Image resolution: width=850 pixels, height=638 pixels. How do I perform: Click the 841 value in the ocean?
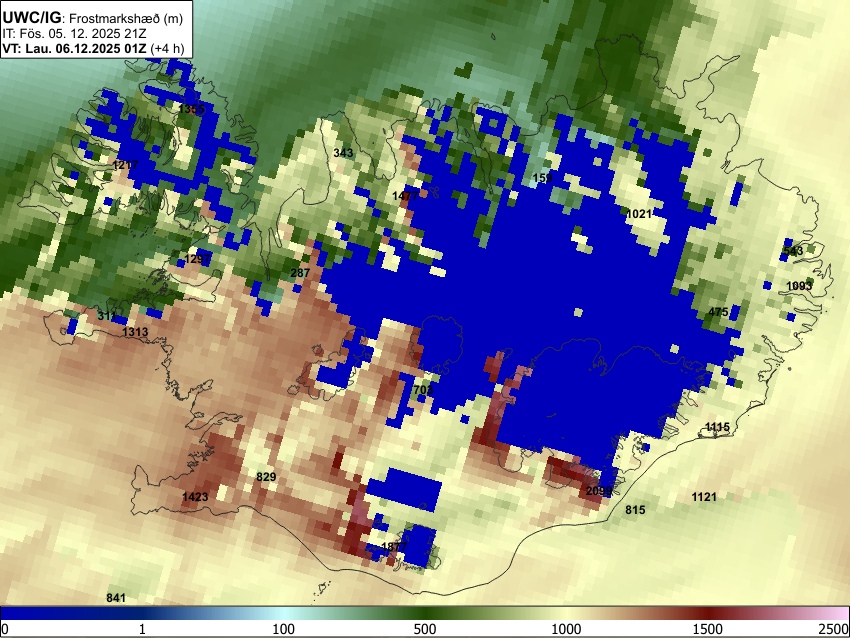116,598
